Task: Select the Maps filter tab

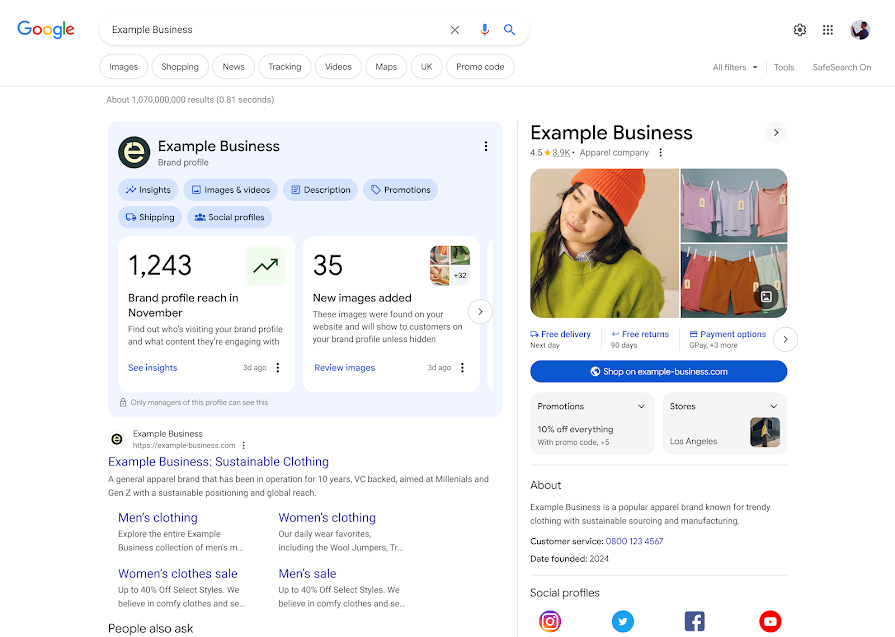Action: pos(386,67)
